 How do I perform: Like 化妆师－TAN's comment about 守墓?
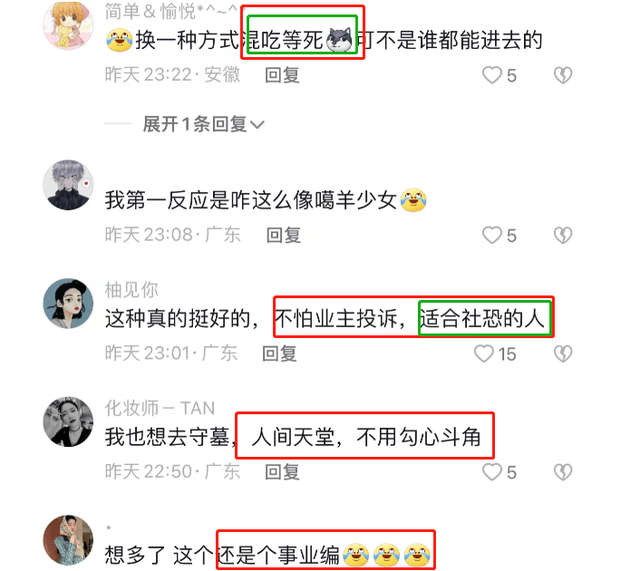492,472
